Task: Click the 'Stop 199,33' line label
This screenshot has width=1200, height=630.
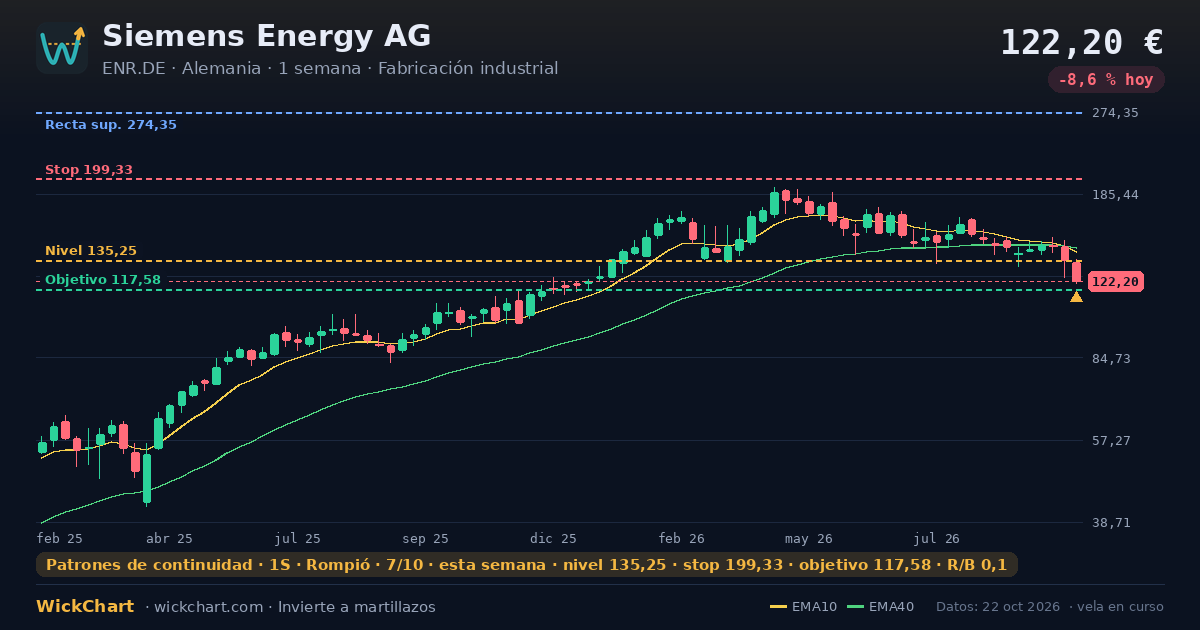Action: pyautogui.click(x=89, y=170)
